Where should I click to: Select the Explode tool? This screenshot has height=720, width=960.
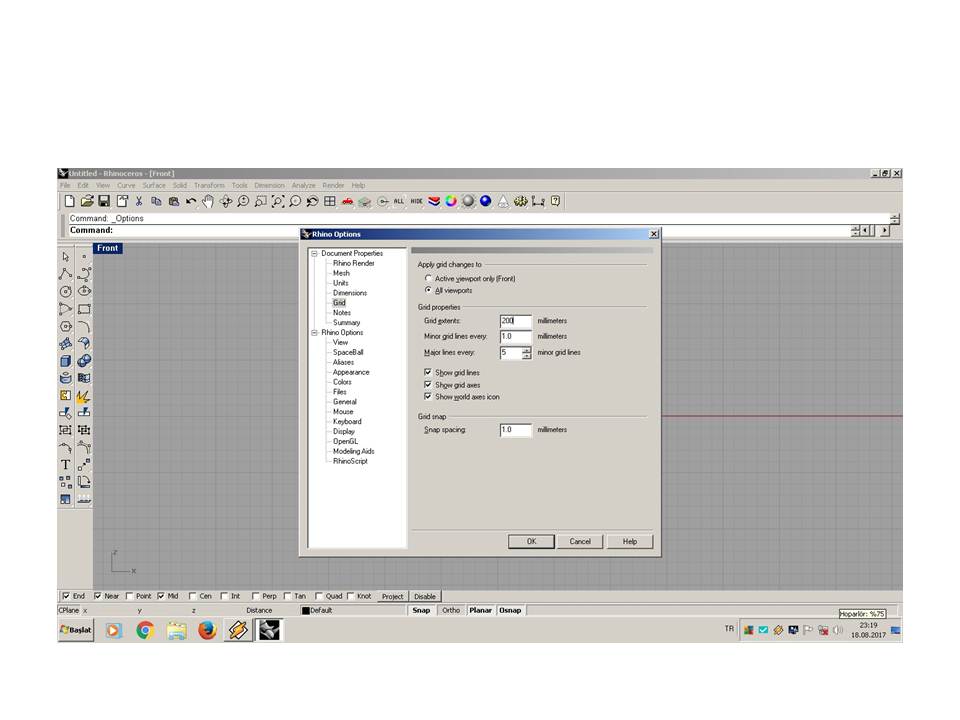pyautogui.click(x=83, y=396)
